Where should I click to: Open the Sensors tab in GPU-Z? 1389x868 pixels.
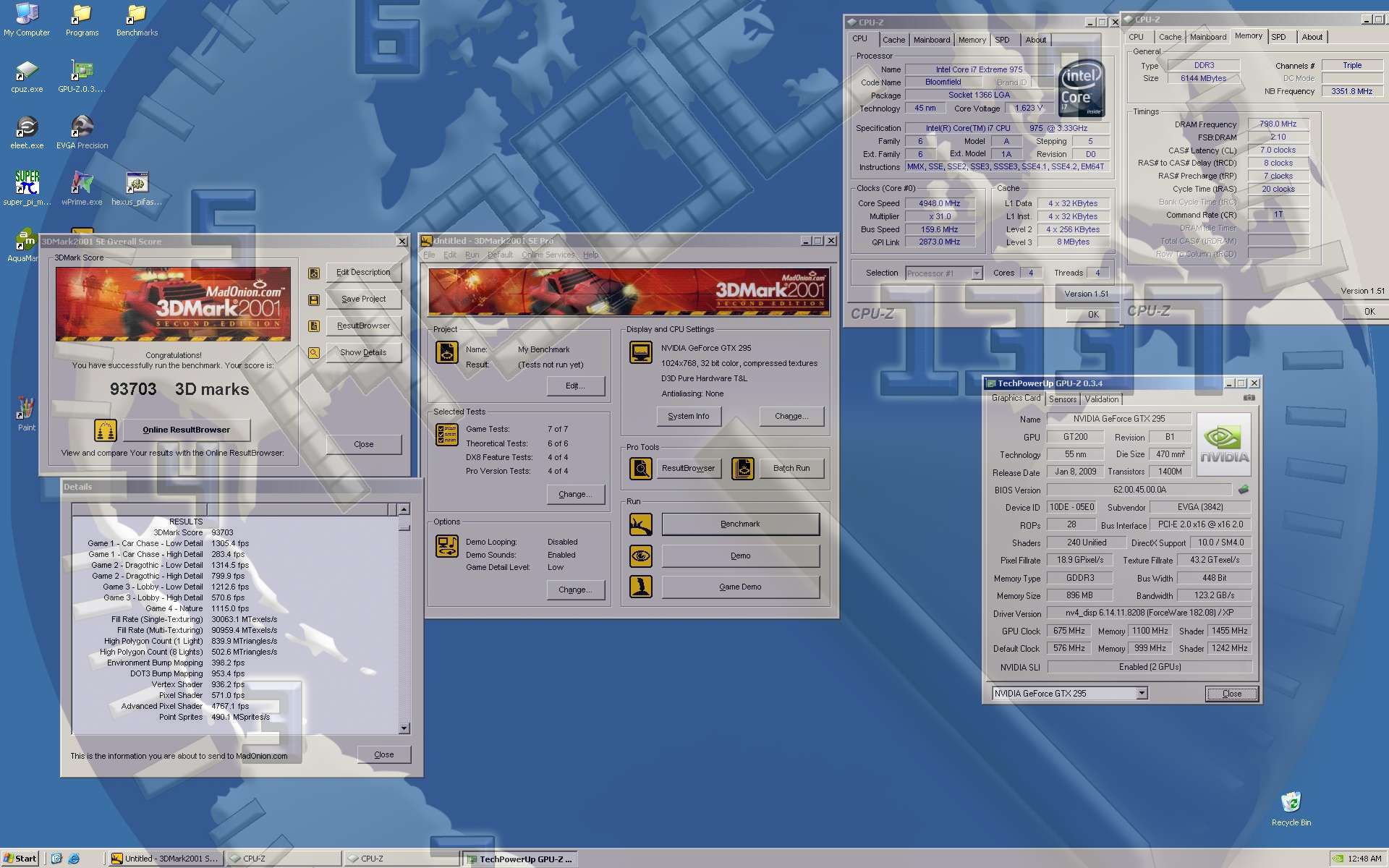pyautogui.click(x=1063, y=399)
